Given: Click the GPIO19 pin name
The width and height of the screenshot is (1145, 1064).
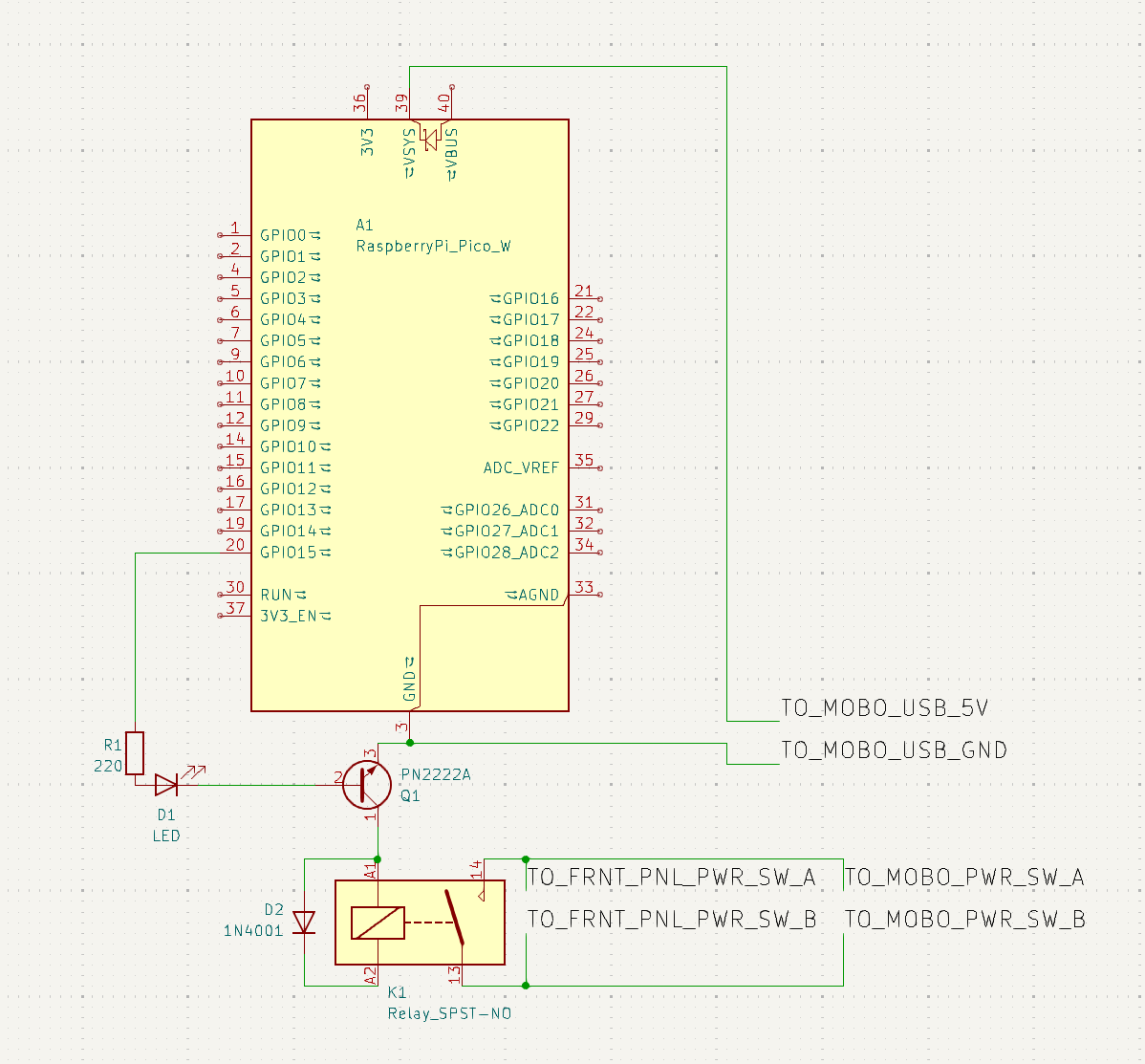Looking at the screenshot, I should pyautogui.click(x=530, y=362).
